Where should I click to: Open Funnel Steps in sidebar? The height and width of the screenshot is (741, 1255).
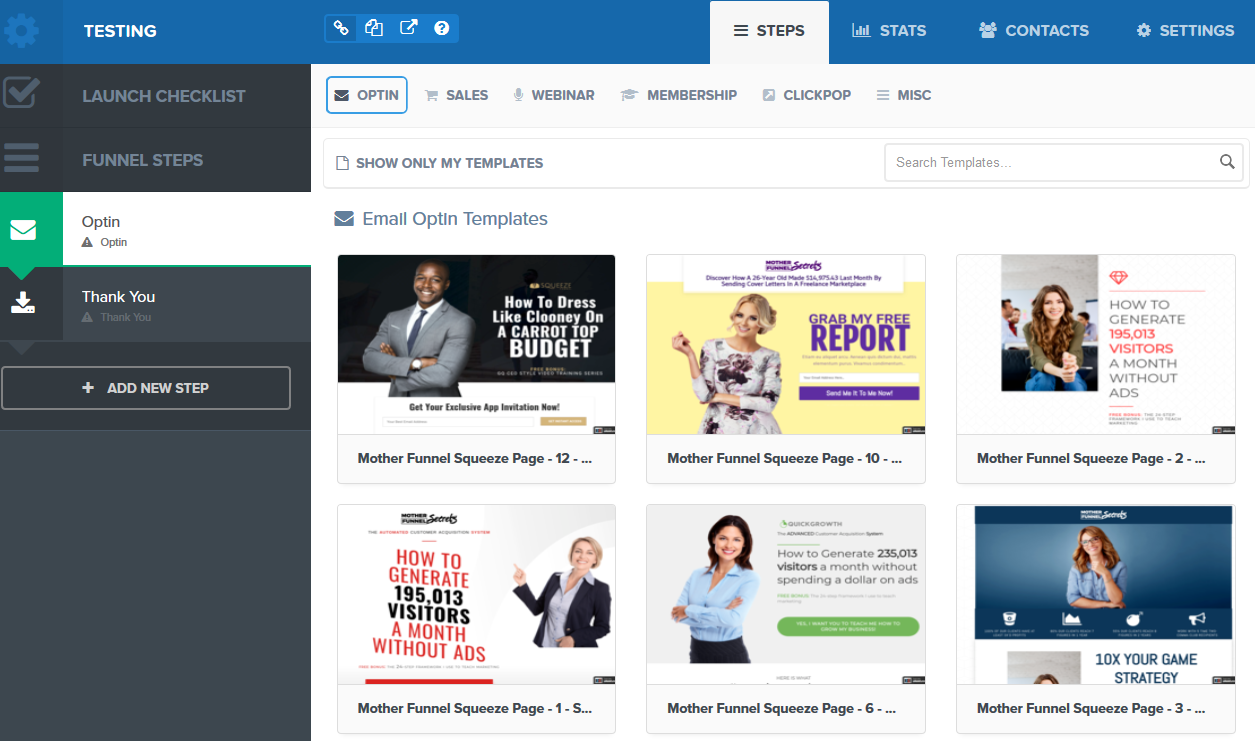click(x=143, y=160)
